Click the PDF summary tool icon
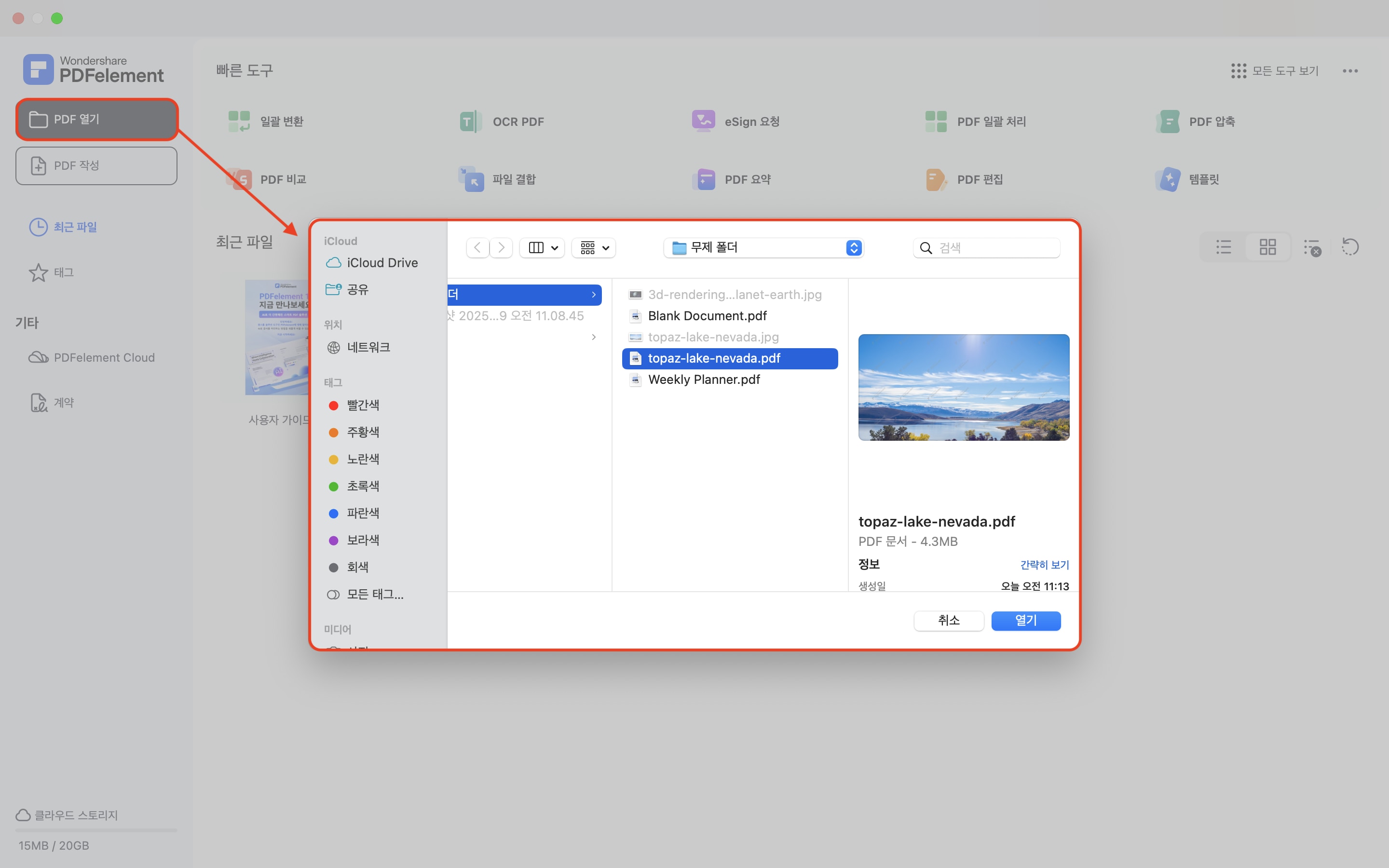The image size is (1389, 868). [x=704, y=179]
